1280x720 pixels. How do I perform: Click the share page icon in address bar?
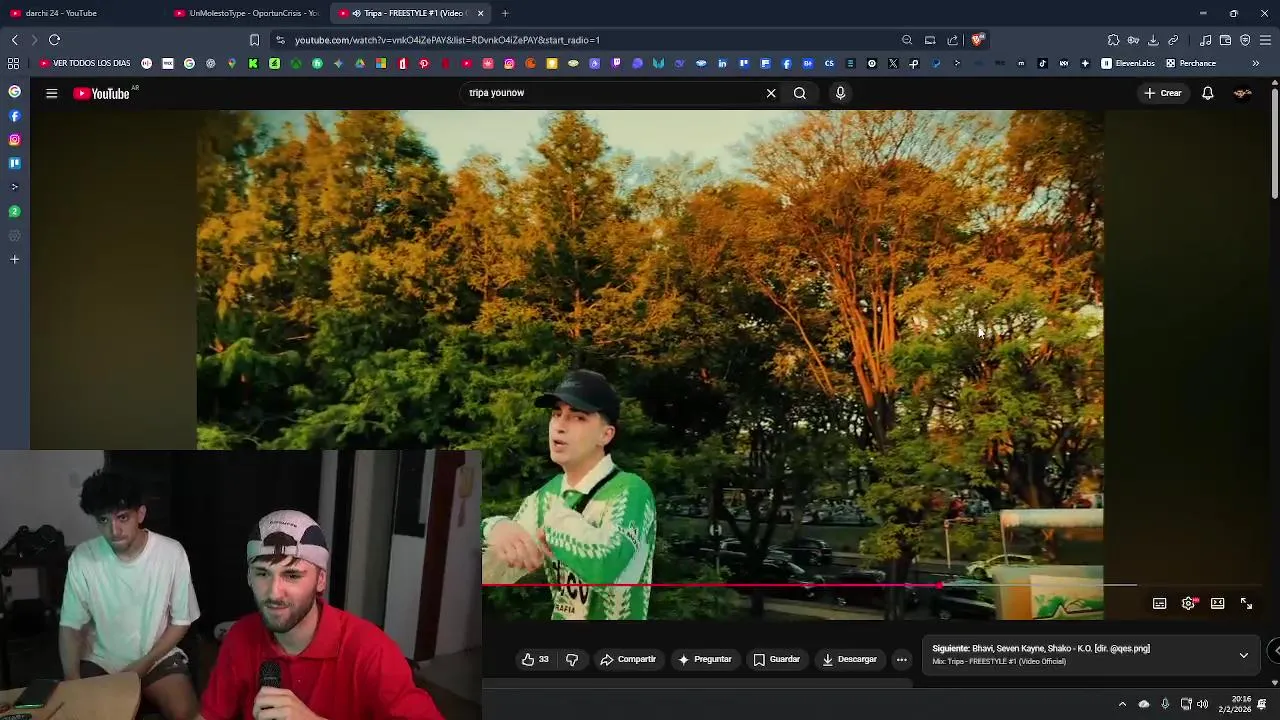(953, 40)
